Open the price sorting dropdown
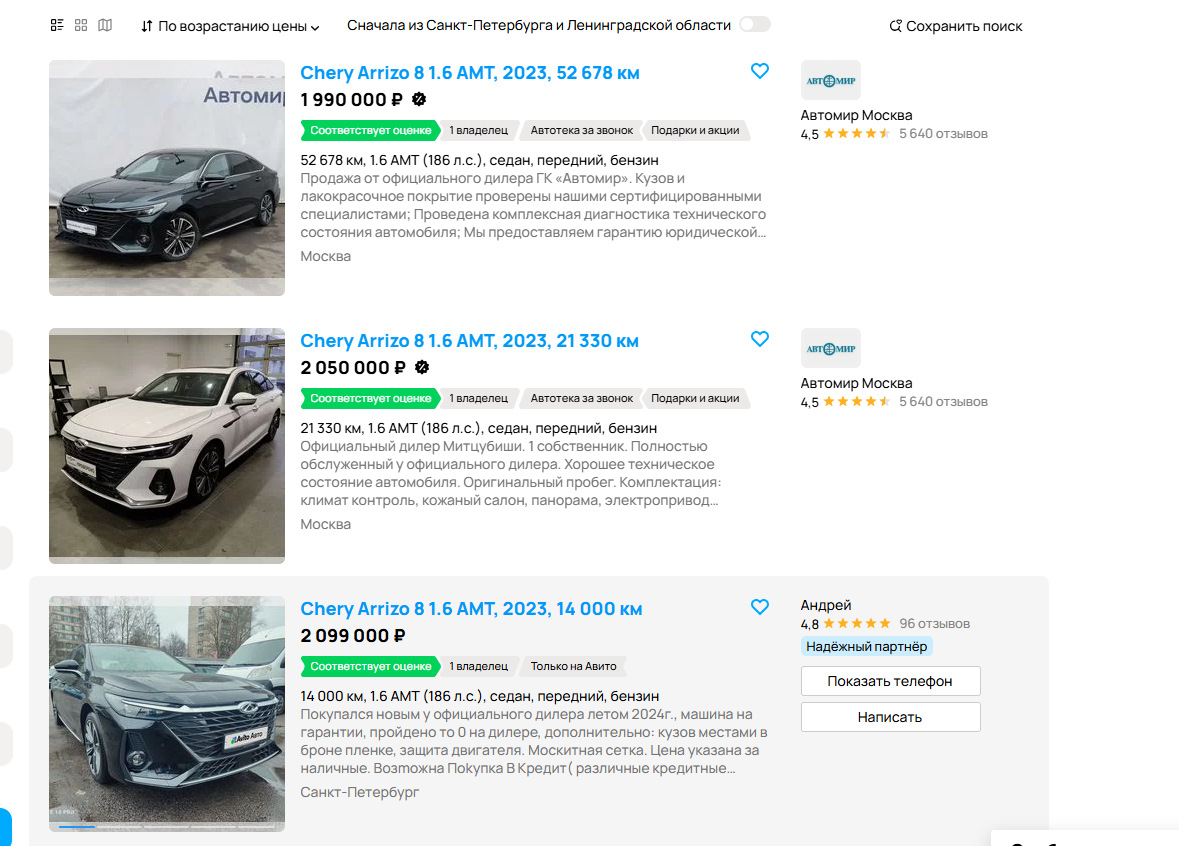 point(230,26)
